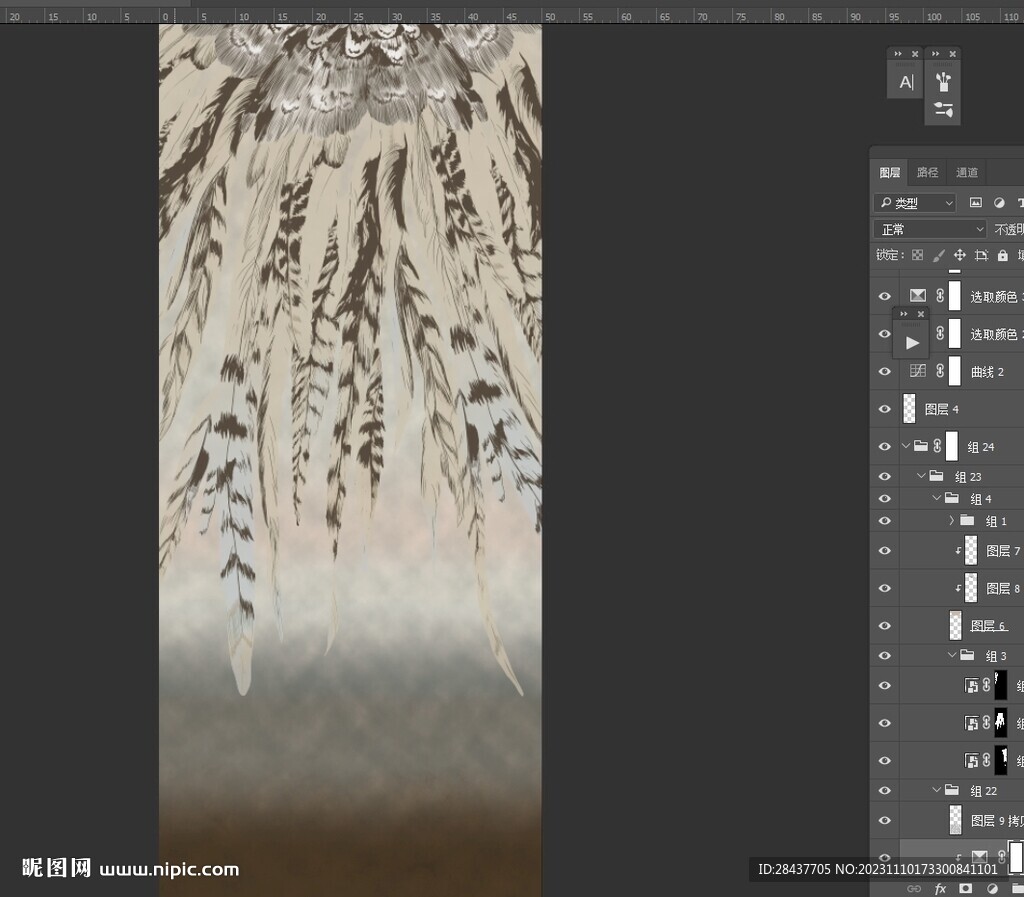Screen dimensions: 1024x897
Task: Click the lock all padlock icon
Action: (1003, 256)
